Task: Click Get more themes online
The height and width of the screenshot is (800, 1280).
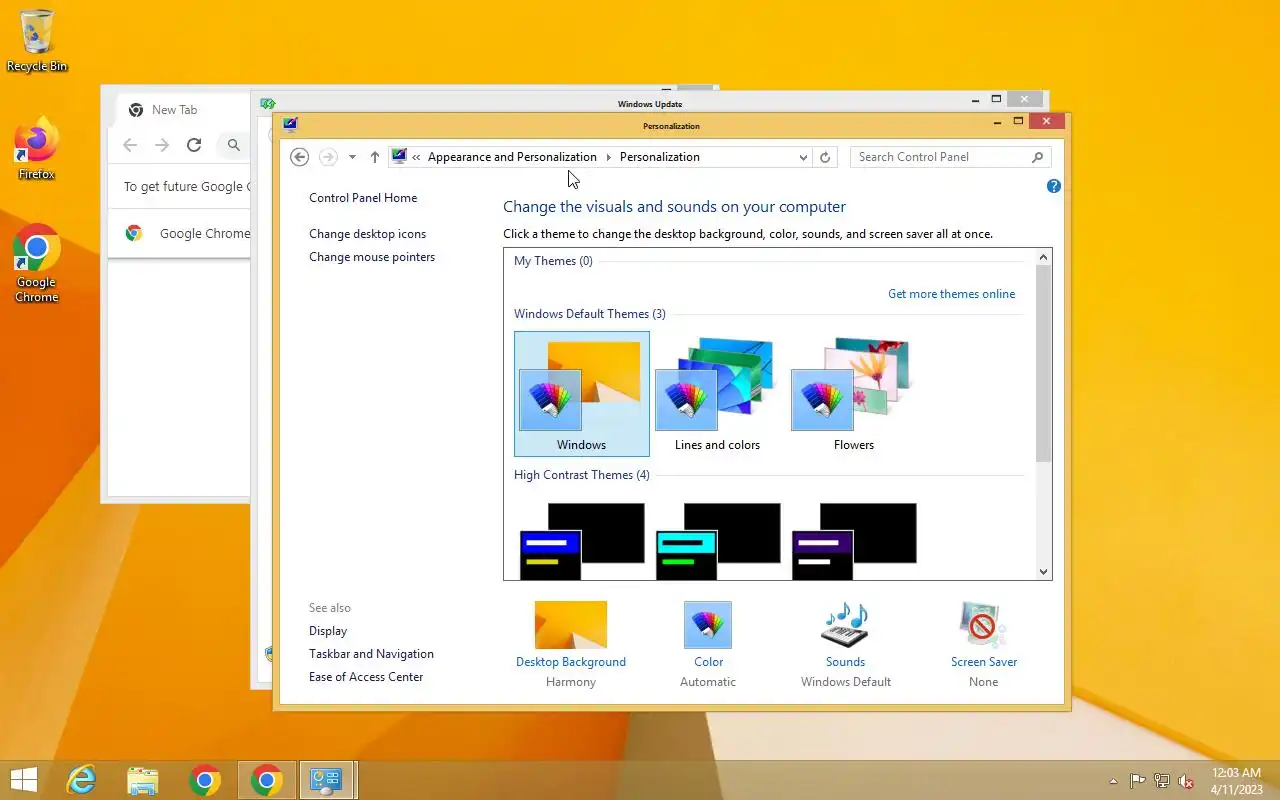Action: [x=951, y=294]
